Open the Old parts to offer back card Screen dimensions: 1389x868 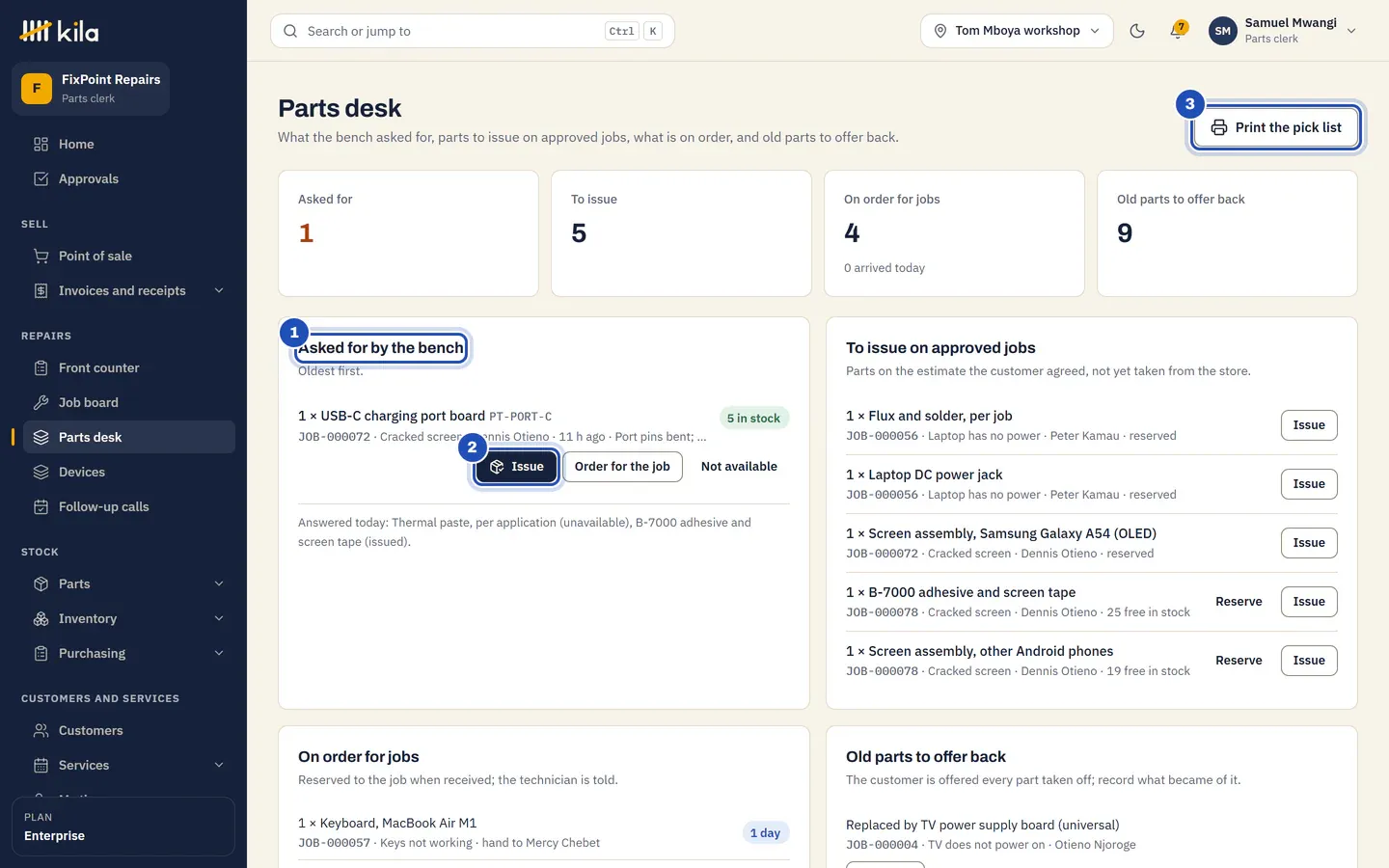(1227, 233)
